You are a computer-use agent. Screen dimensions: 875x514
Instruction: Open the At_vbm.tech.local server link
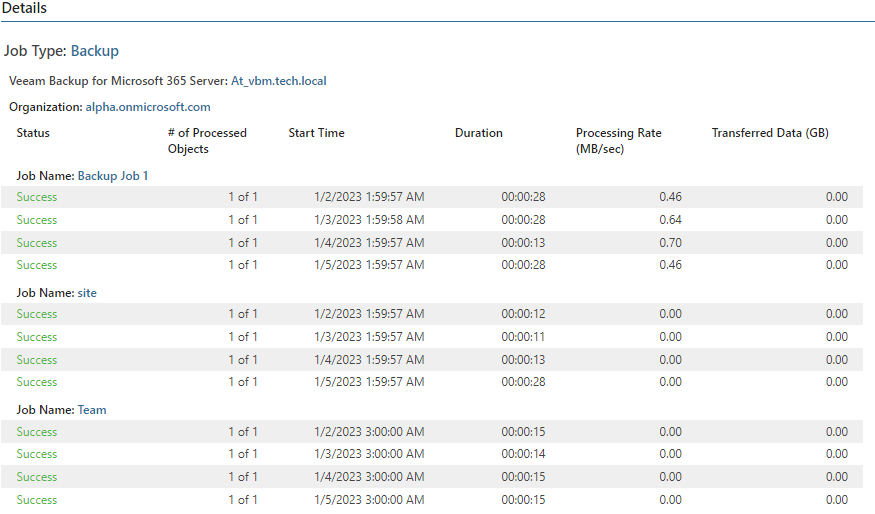click(x=278, y=81)
